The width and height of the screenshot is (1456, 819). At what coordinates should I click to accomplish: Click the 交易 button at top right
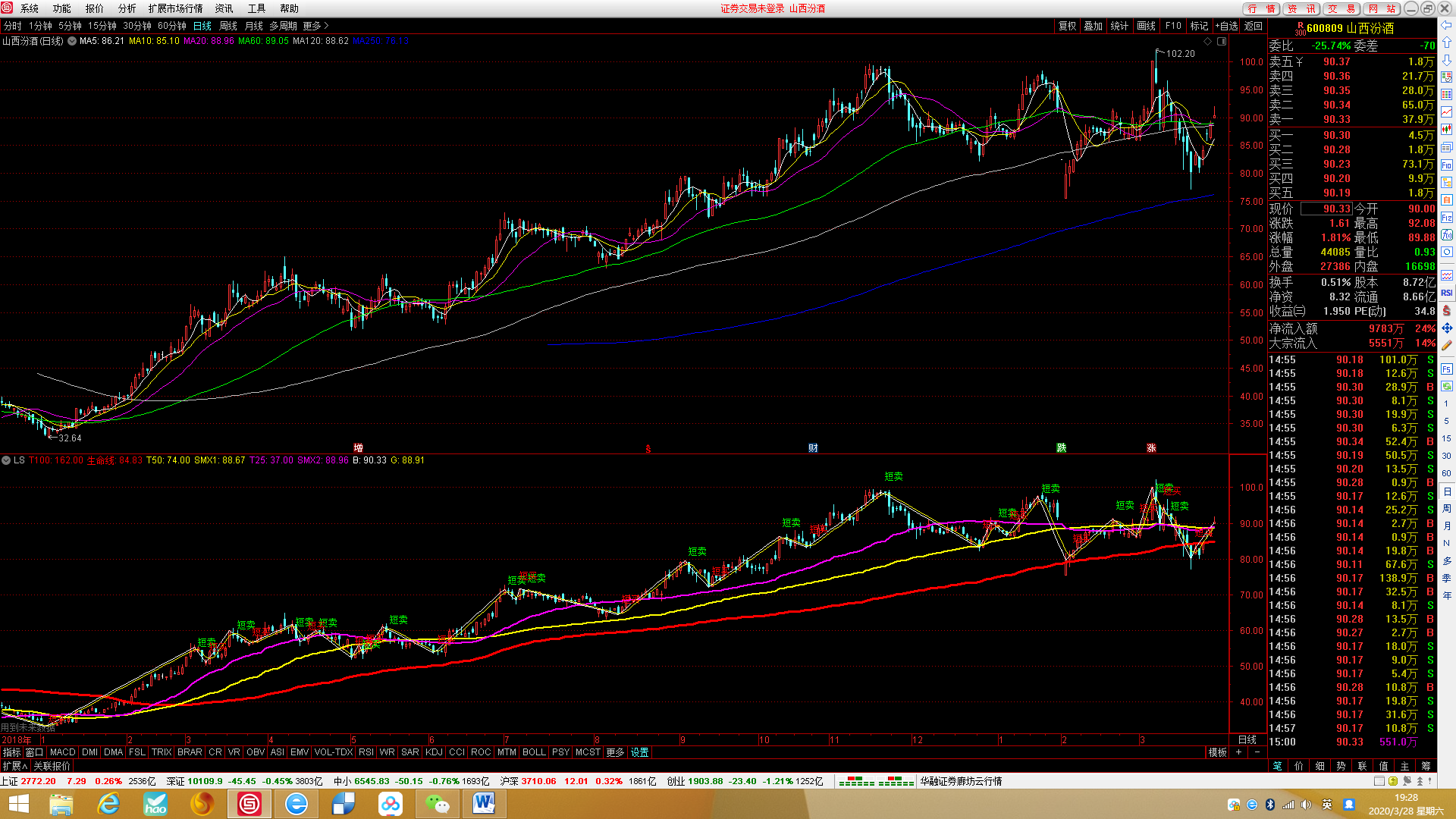tap(1342, 8)
